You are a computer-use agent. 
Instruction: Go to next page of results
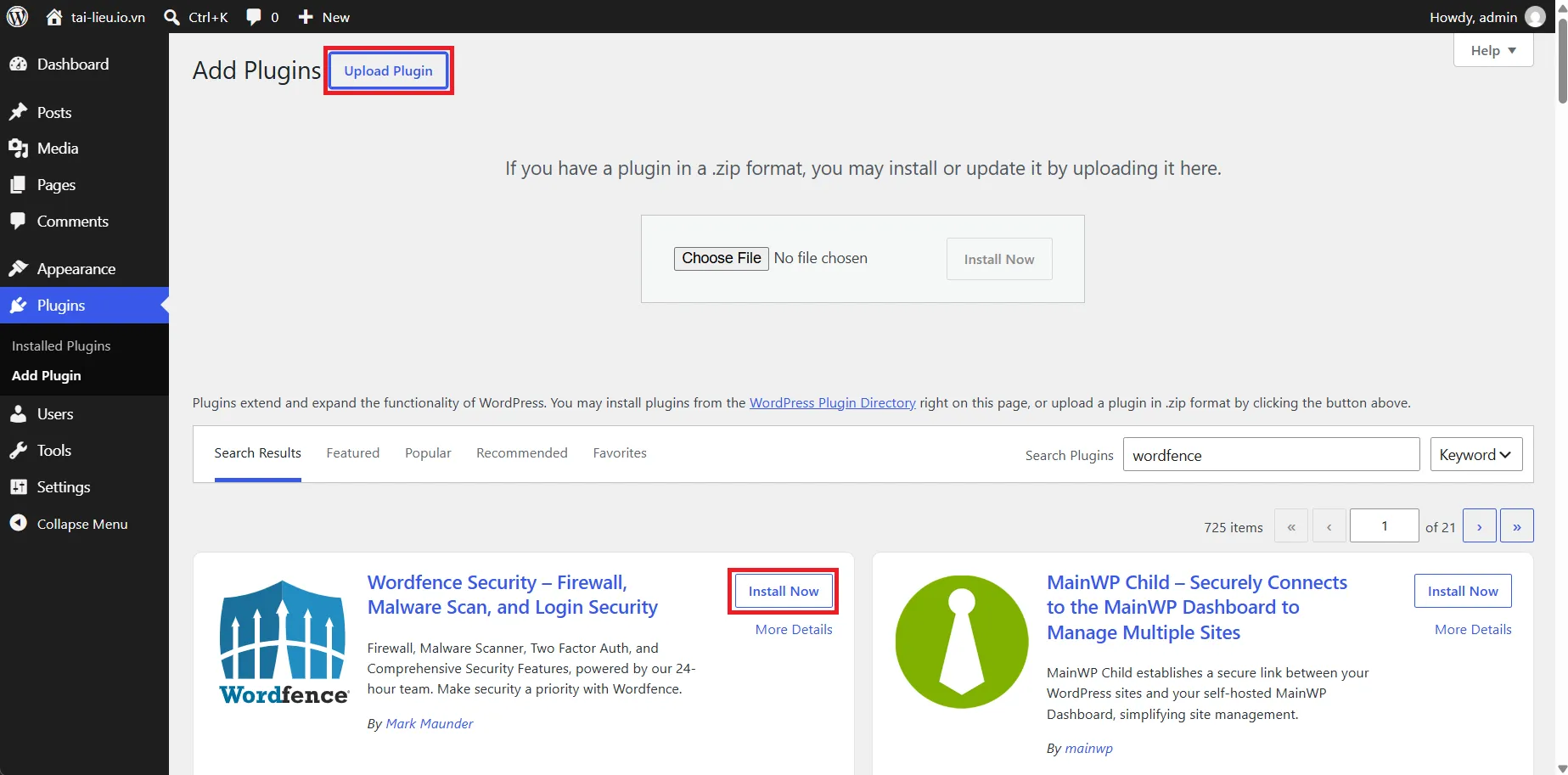click(1480, 526)
